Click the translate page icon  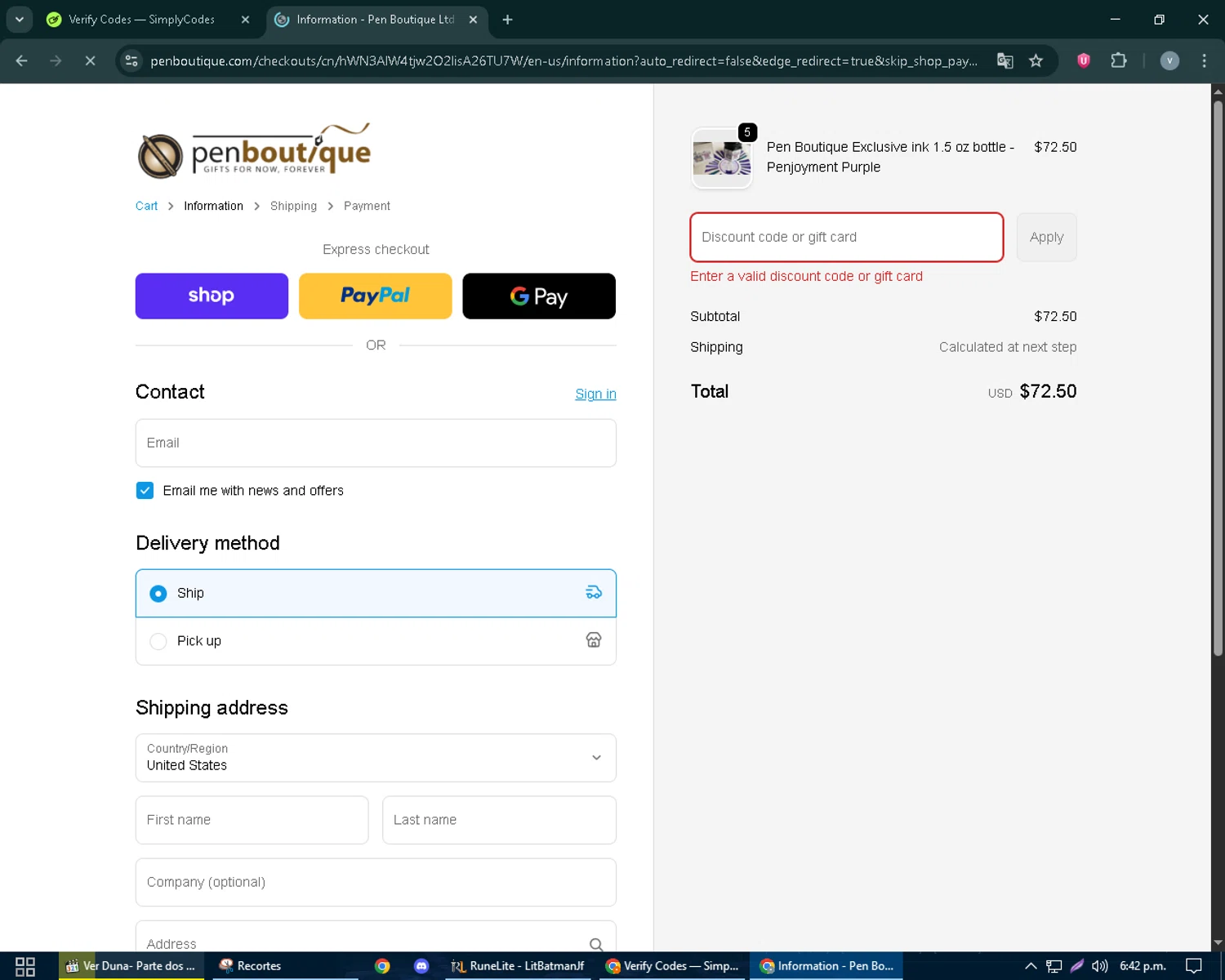(1005, 60)
